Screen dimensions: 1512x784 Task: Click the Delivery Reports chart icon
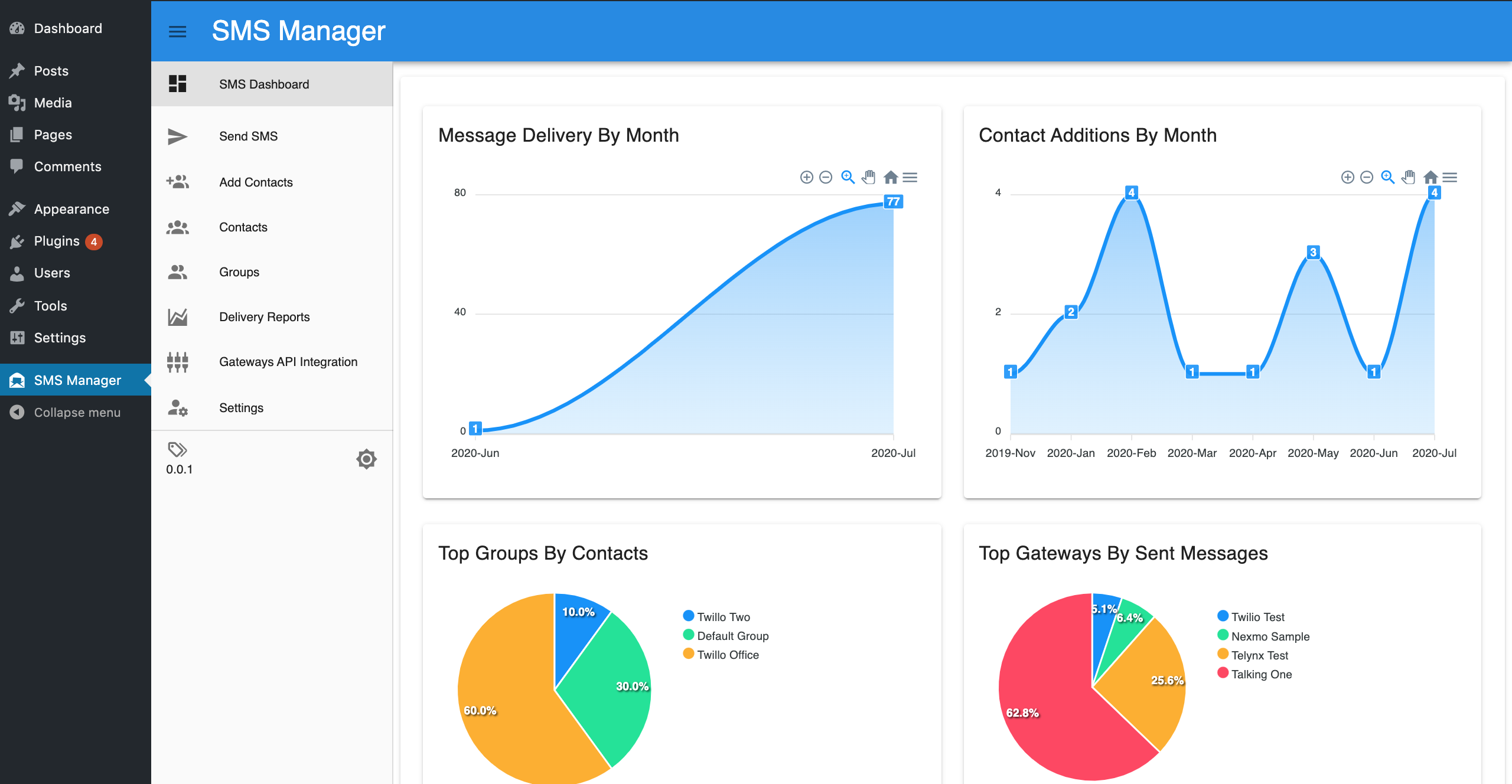(178, 317)
